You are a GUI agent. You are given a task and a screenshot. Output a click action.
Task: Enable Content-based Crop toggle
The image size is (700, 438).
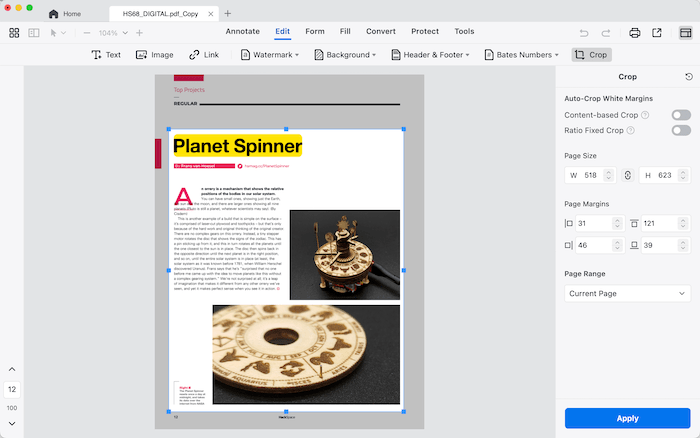pyautogui.click(x=680, y=115)
